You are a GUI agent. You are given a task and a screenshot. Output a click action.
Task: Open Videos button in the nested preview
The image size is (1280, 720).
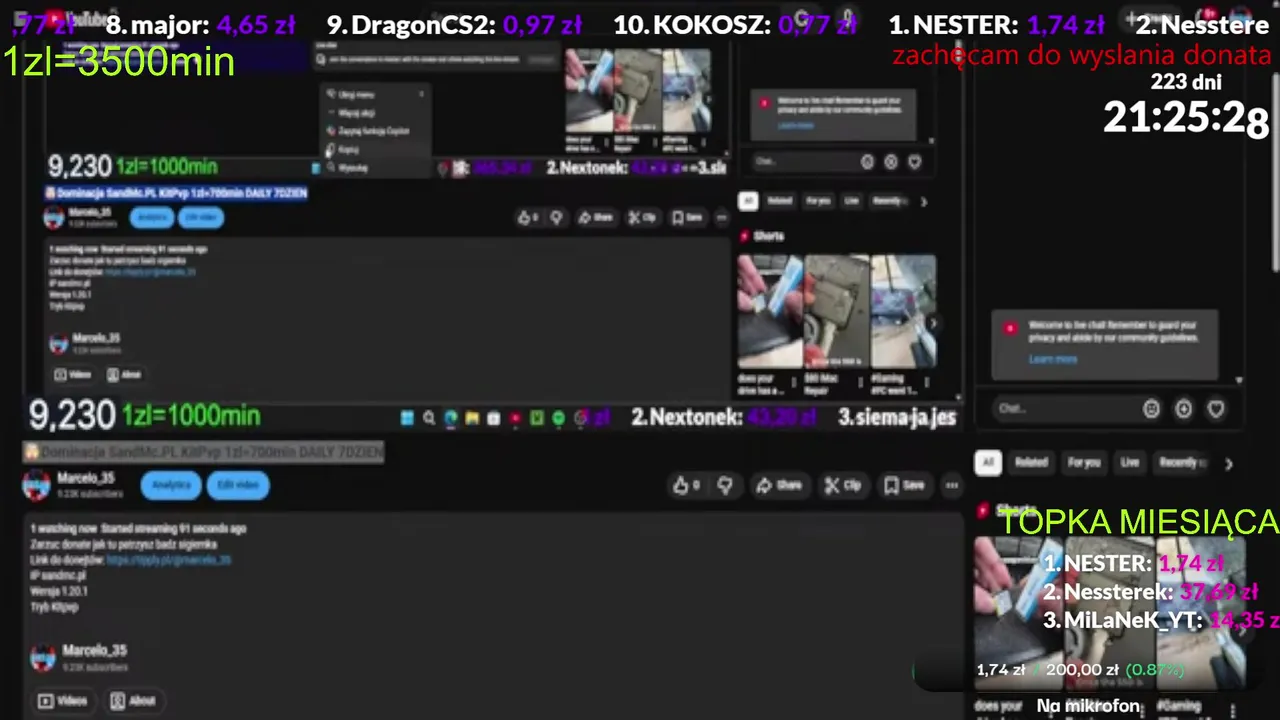pos(72,375)
